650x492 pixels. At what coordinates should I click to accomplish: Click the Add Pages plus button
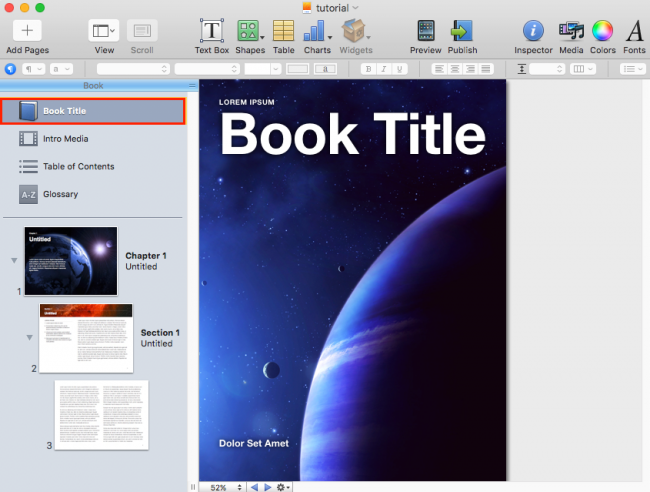pos(27,31)
